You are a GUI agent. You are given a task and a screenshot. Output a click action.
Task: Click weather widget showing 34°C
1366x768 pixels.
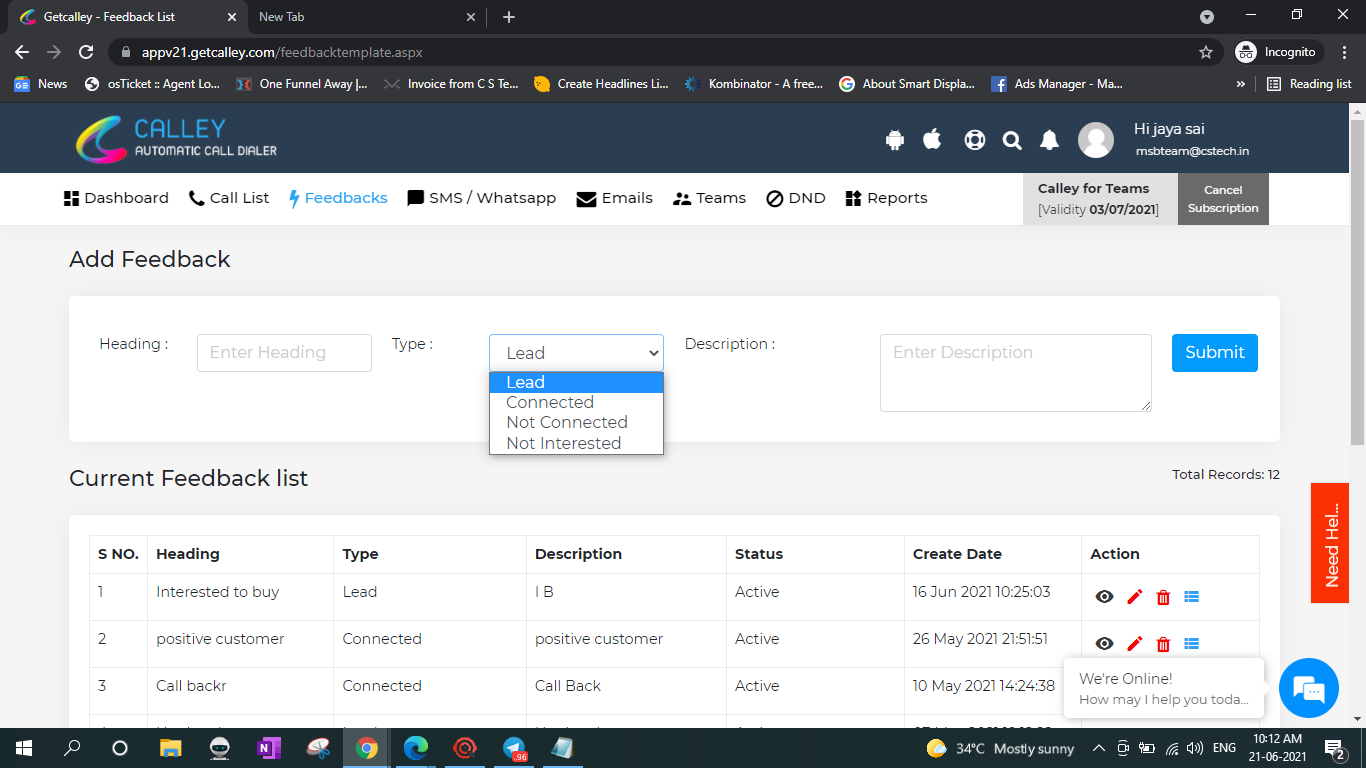click(1000, 748)
